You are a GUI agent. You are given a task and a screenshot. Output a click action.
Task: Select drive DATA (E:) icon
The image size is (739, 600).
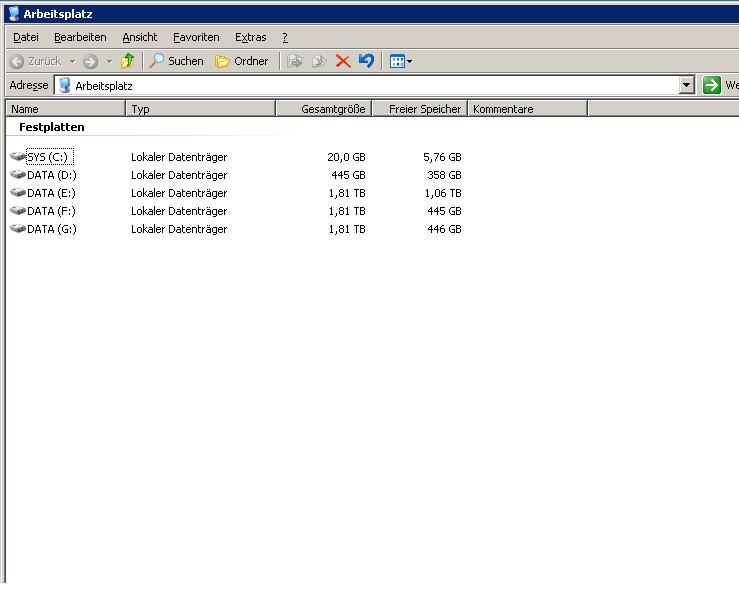pyautogui.click(x=18, y=192)
